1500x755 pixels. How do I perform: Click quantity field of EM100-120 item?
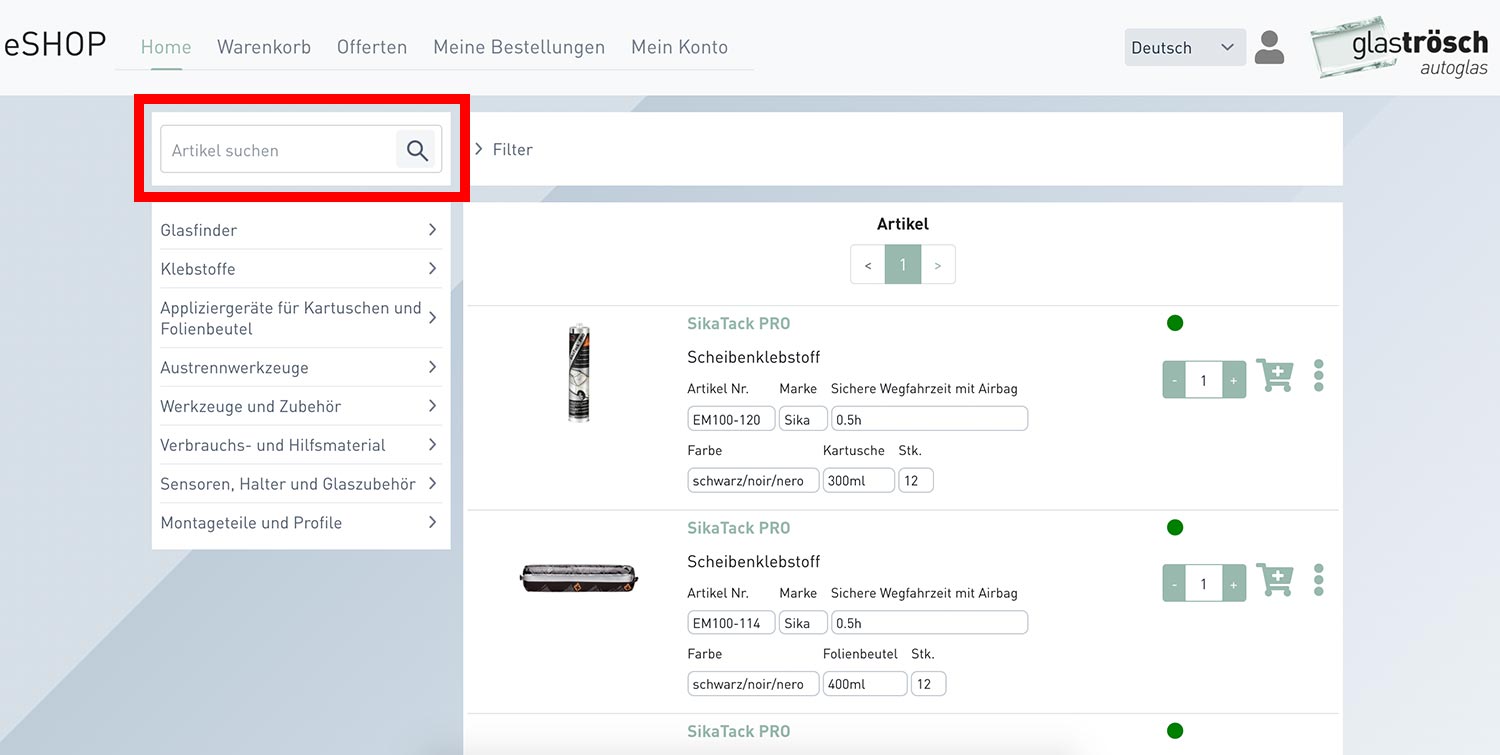point(1204,380)
